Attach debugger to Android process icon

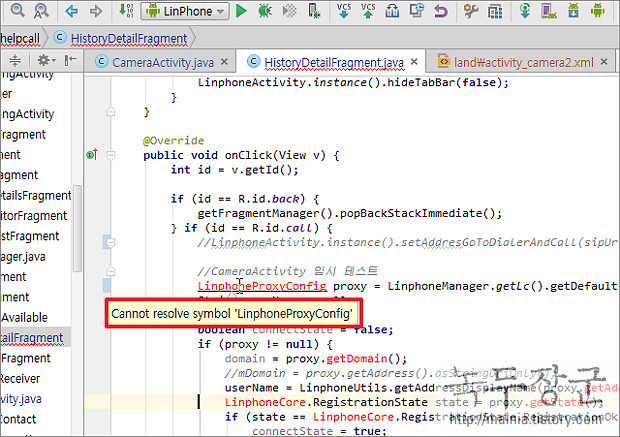[x=314, y=11]
